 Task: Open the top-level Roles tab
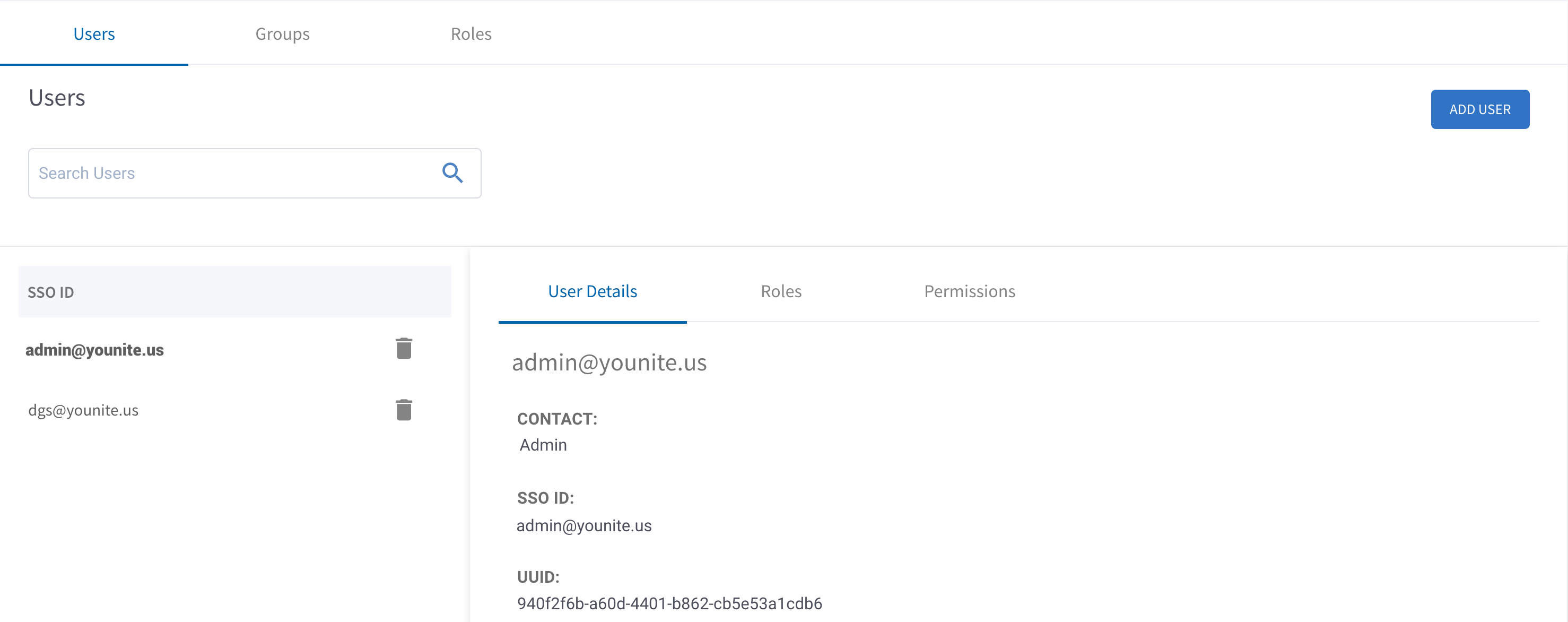[x=471, y=34]
